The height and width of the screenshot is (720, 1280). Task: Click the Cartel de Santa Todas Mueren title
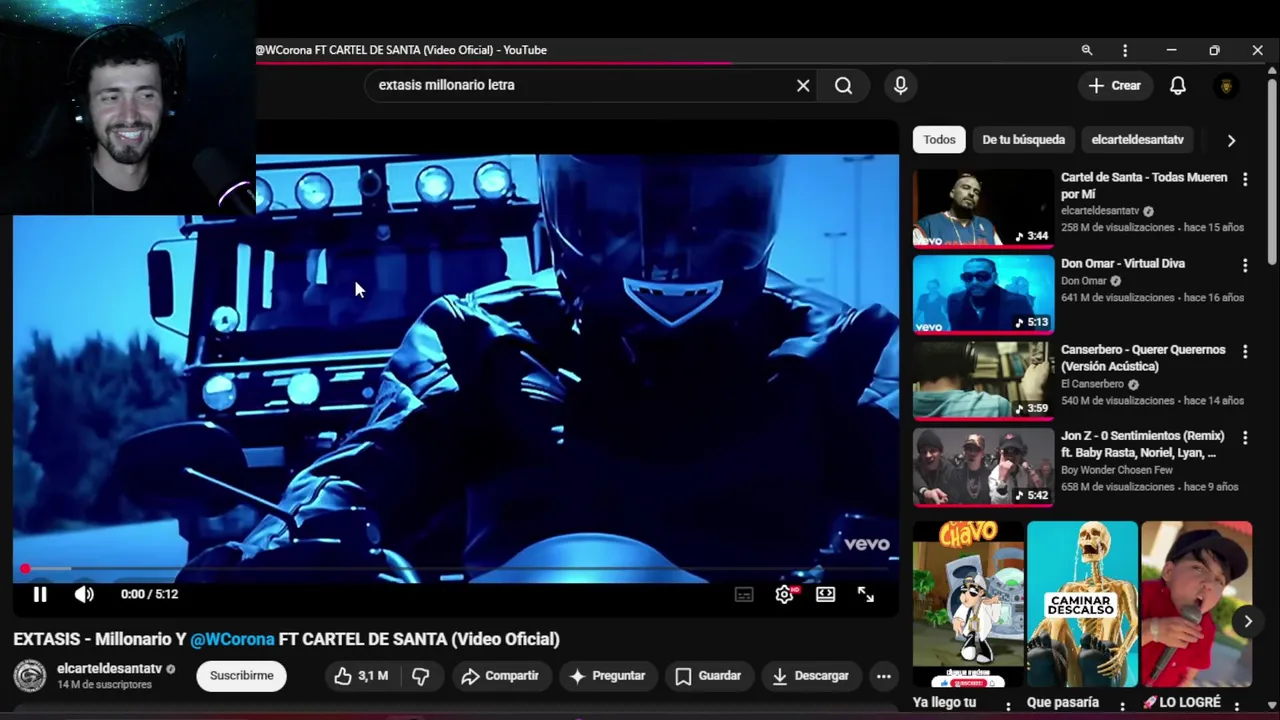pos(1144,186)
